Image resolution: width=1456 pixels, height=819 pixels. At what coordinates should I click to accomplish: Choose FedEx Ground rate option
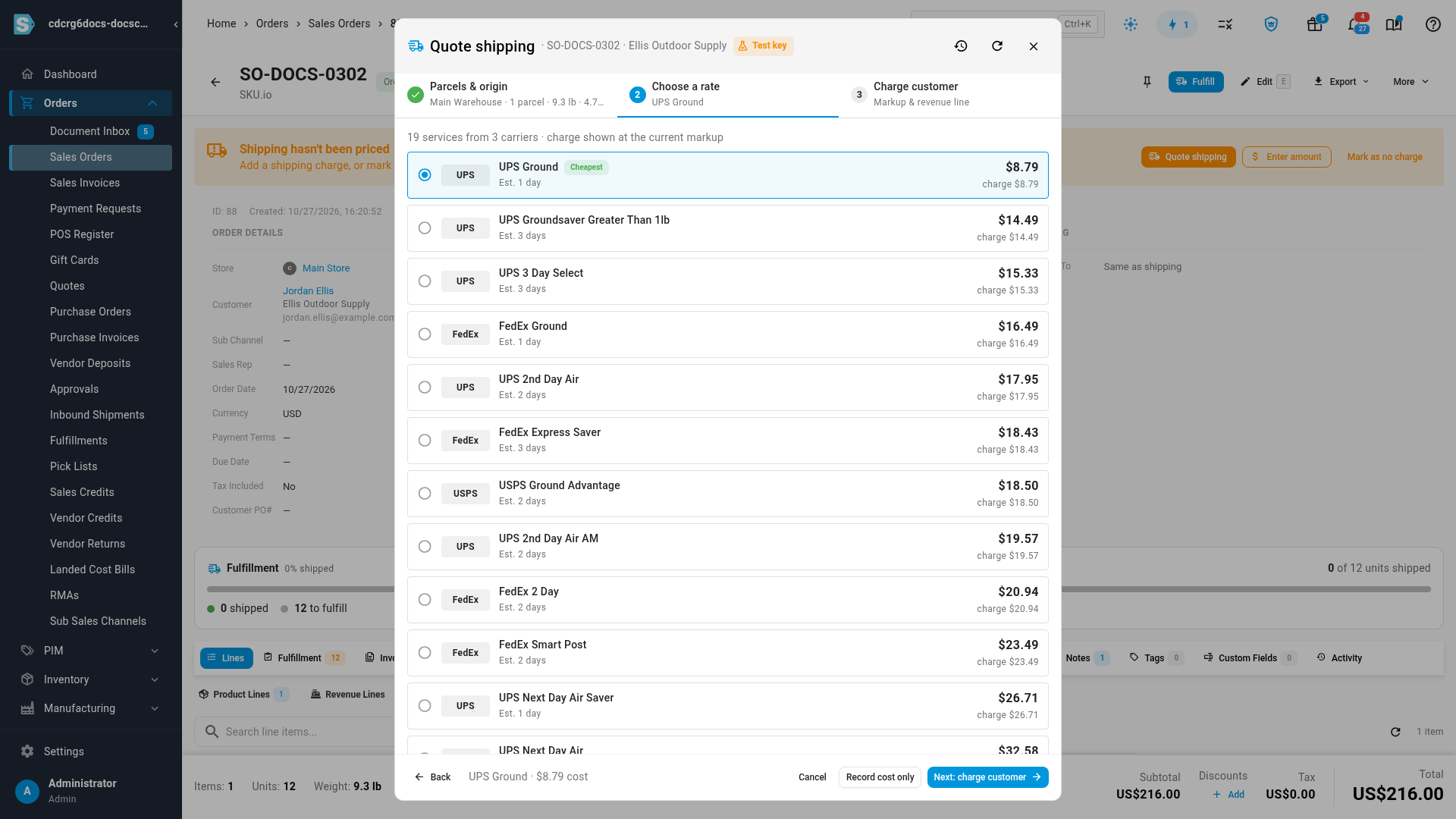pos(728,334)
